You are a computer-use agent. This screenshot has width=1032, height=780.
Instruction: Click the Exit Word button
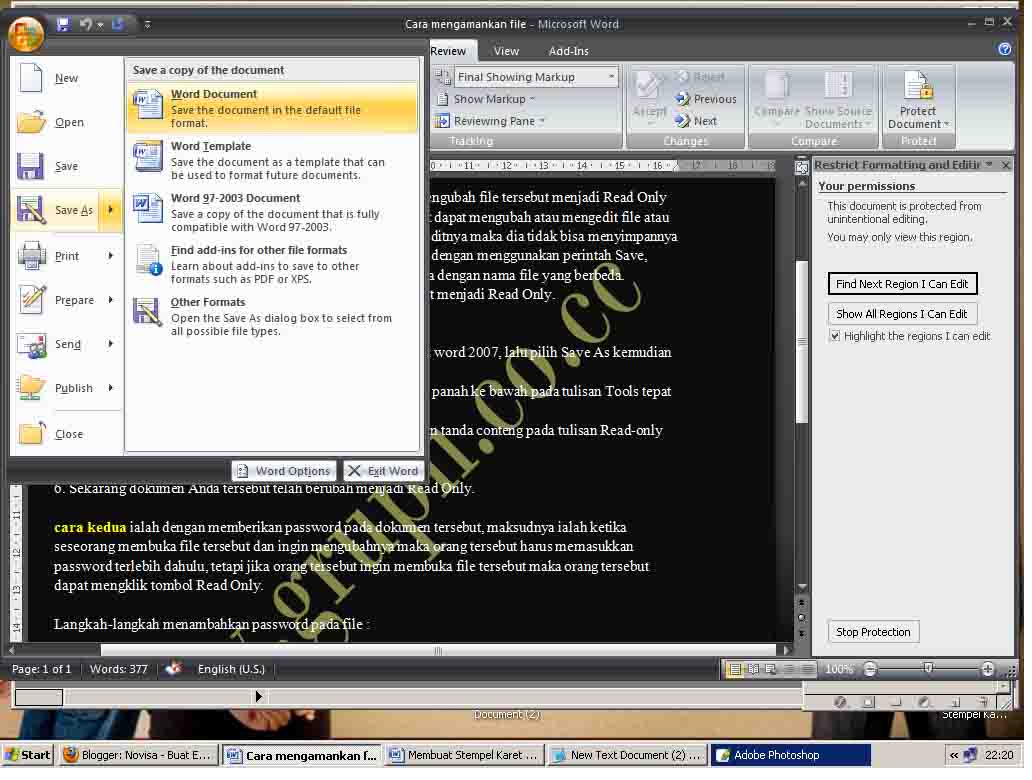tap(383, 471)
